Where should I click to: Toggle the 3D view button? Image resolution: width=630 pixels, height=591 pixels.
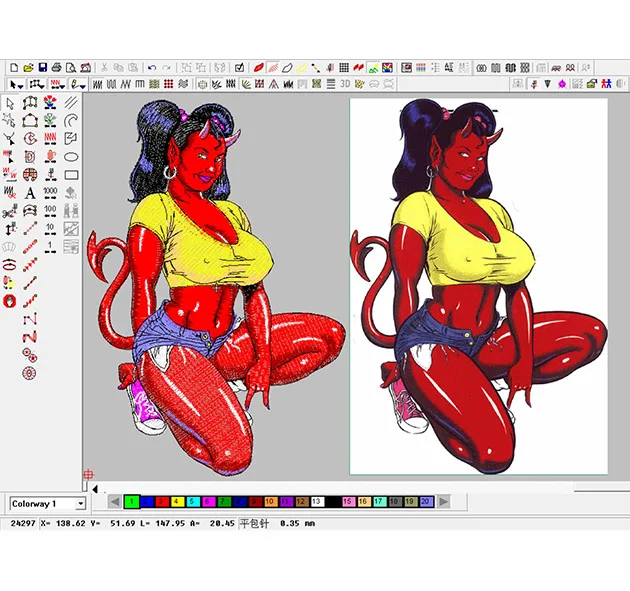(x=345, y=84)
